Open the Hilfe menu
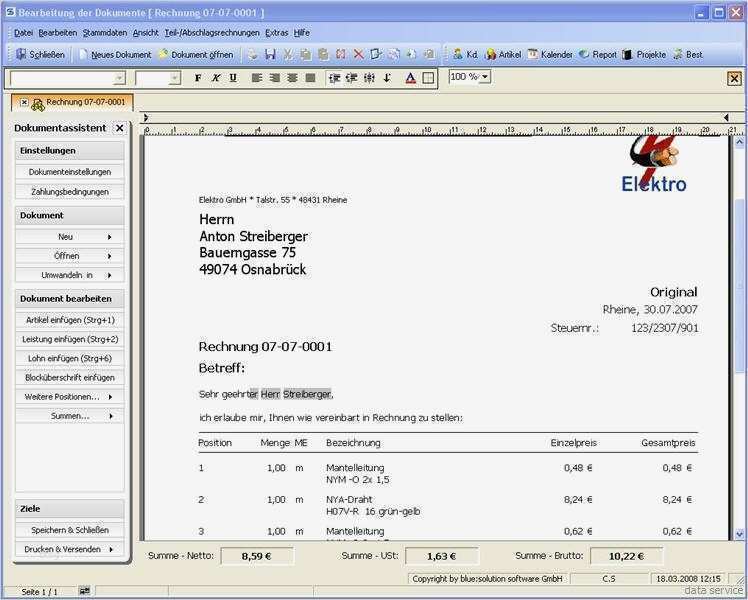The width and height of the screenshot is (748, 600). [301, 33]
